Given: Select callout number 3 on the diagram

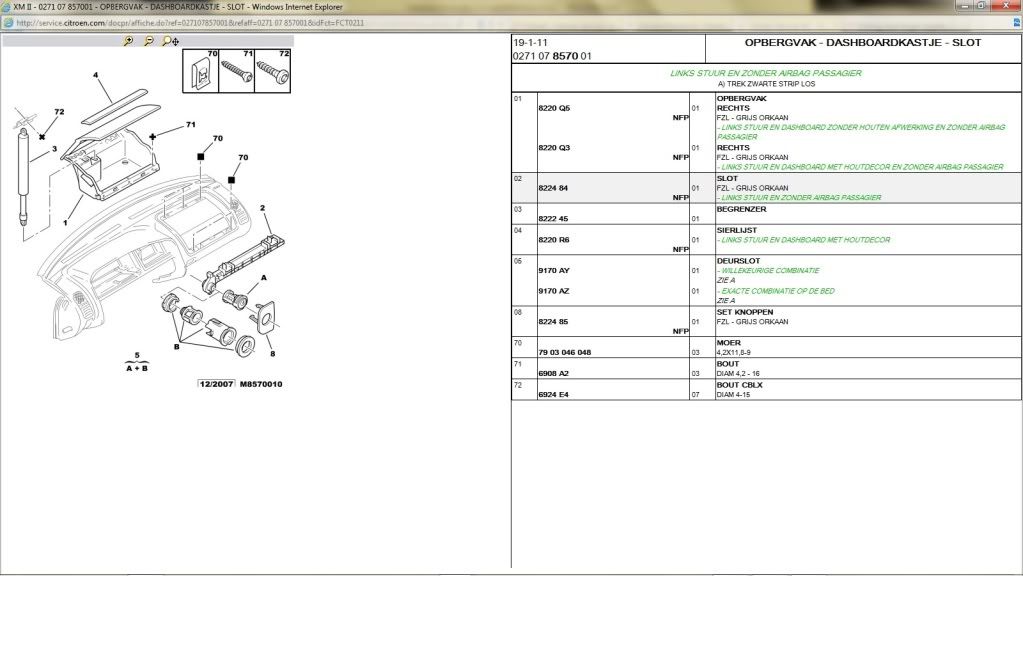Looking at the screenshot, I should [54, 149].
